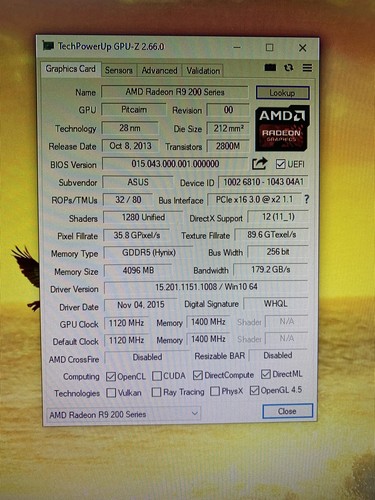Screen dimensions: 375x500
Task: Click the Driver Version 15.201.1151.1008 value
Action: pos(206,287)
